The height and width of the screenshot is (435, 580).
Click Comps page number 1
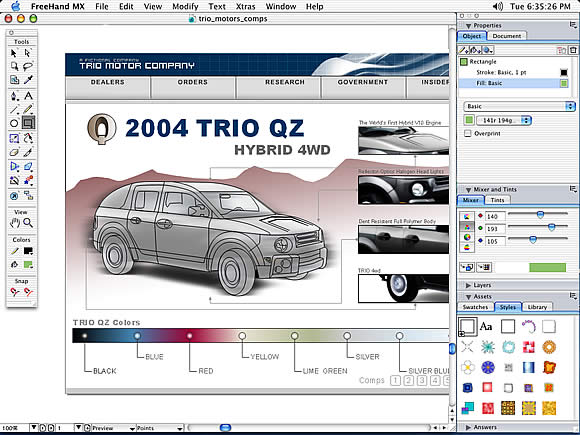(x=395, y=380)
